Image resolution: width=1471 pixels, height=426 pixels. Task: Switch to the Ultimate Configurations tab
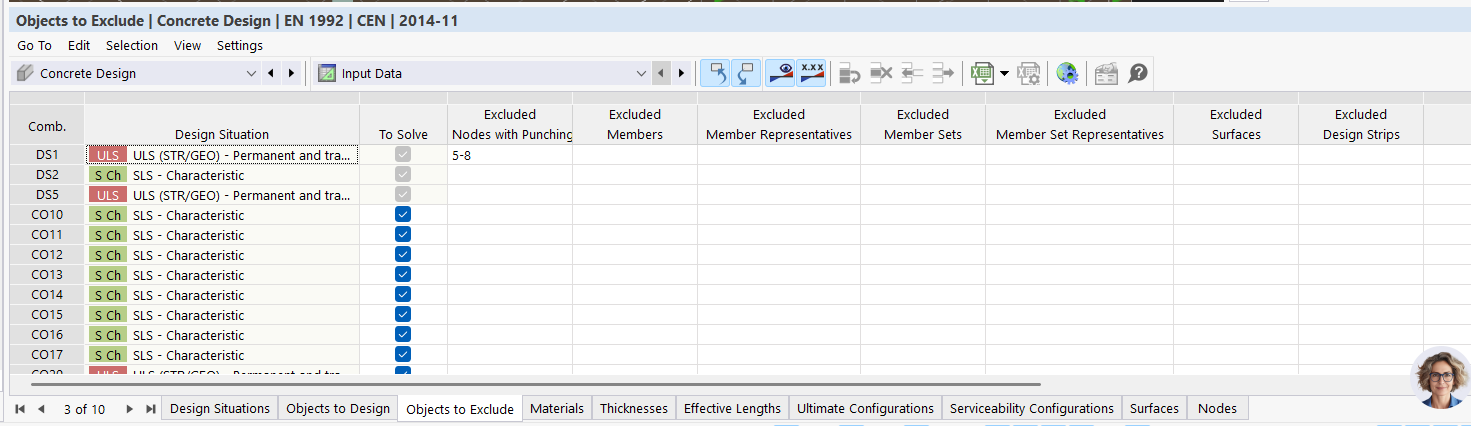click(x=865, y=408)
